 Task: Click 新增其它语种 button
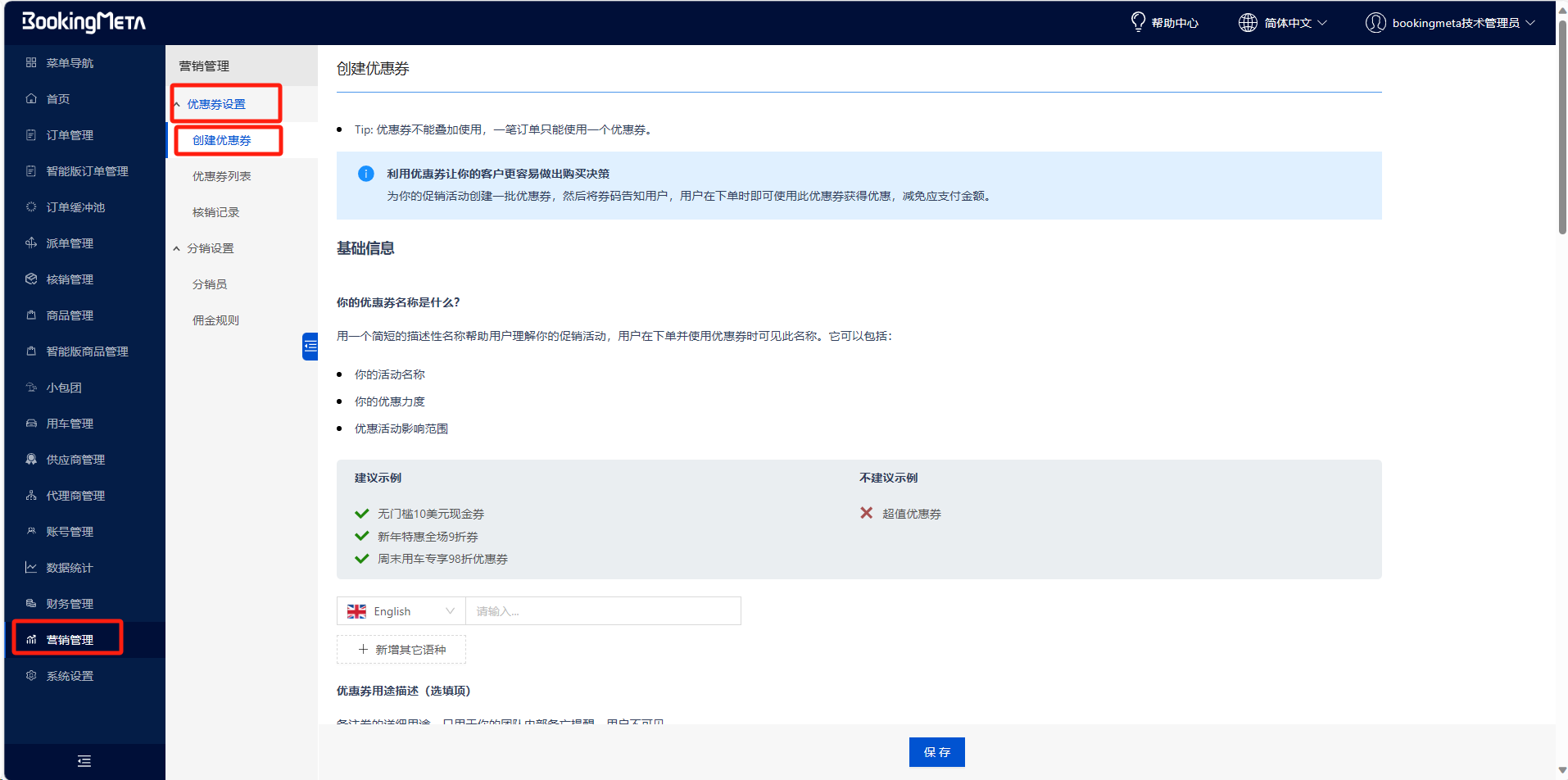click(401, 650)
